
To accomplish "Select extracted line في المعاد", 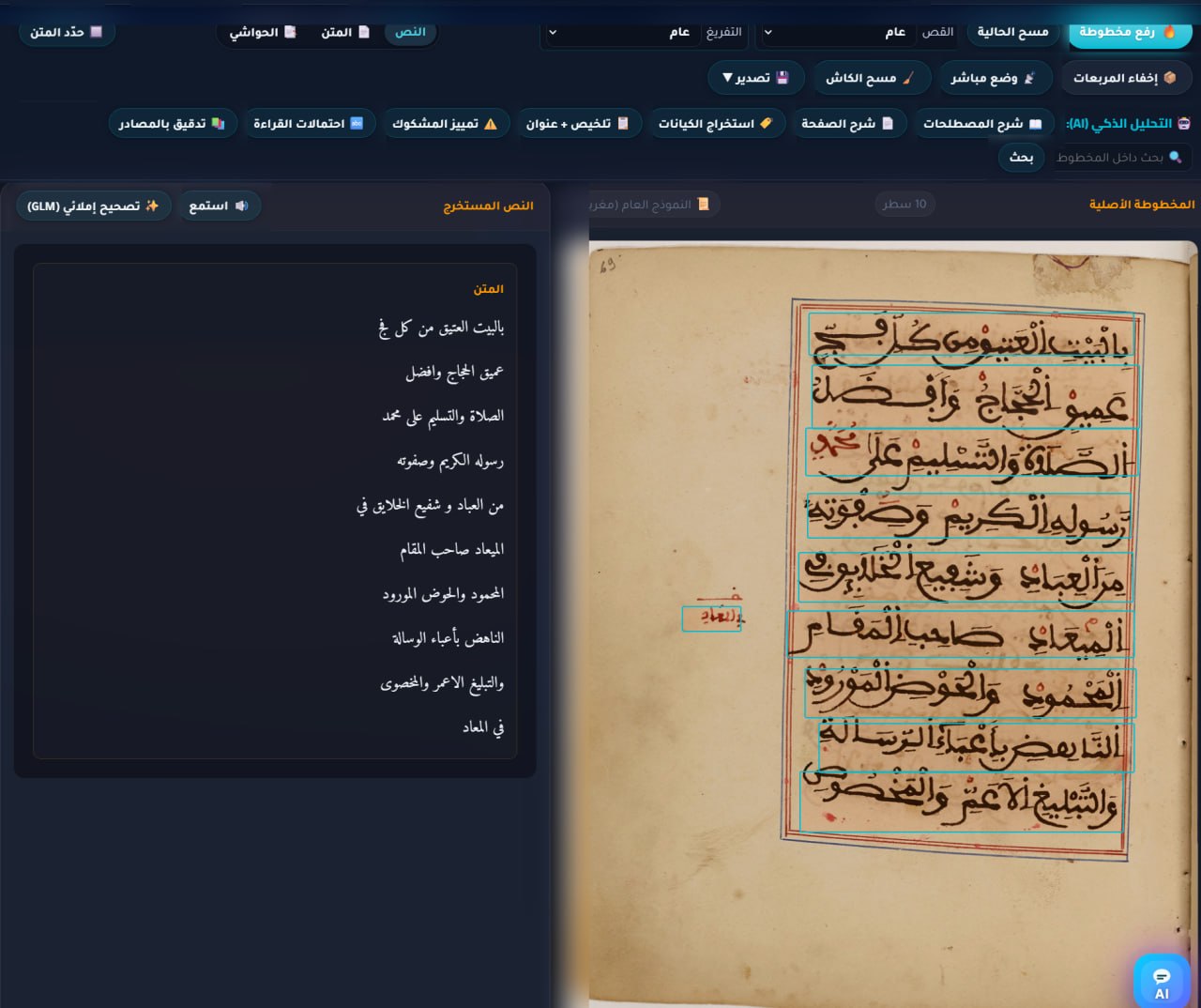I will (483, 726).
